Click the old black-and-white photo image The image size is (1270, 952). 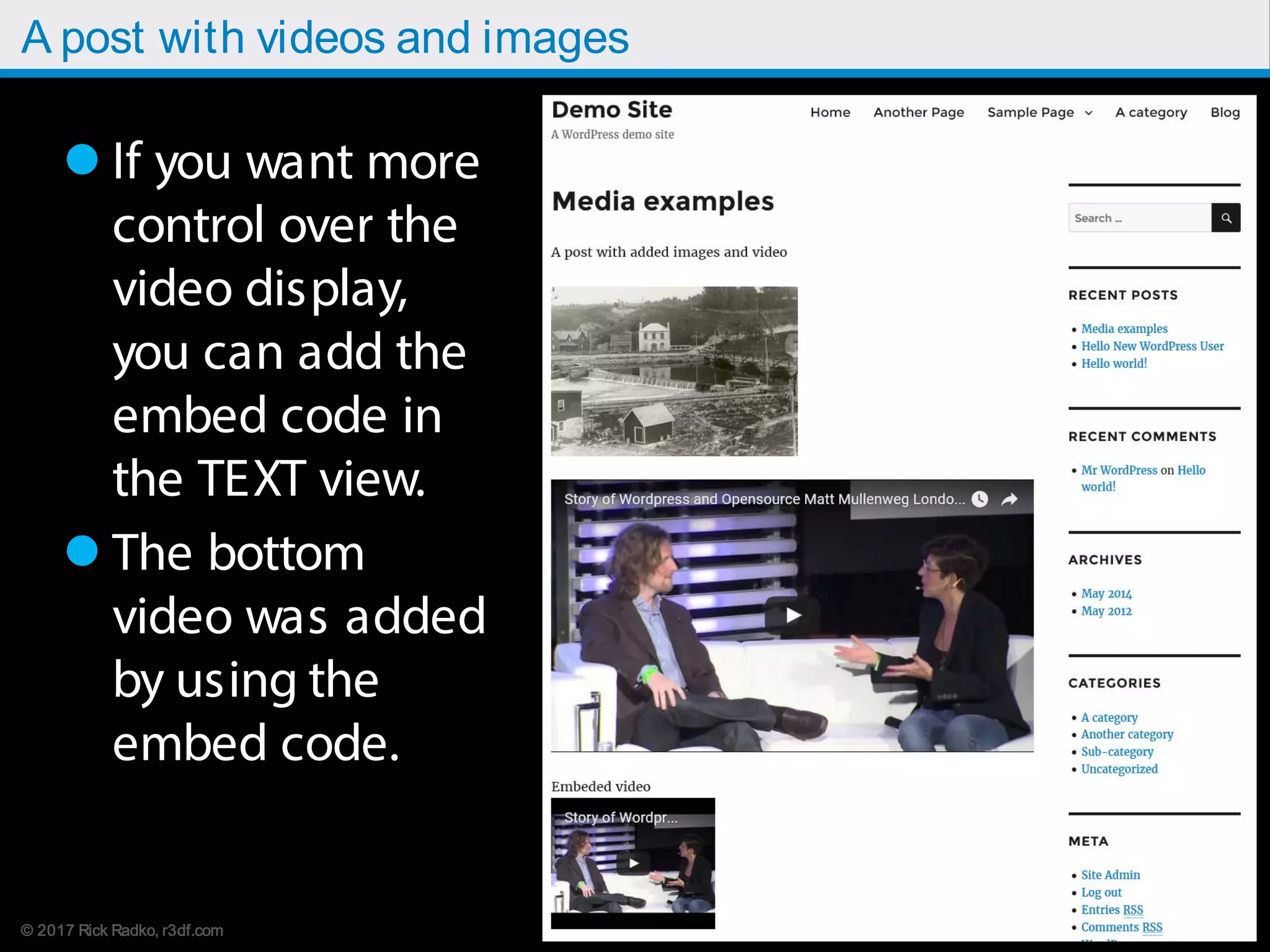[674, 371]
